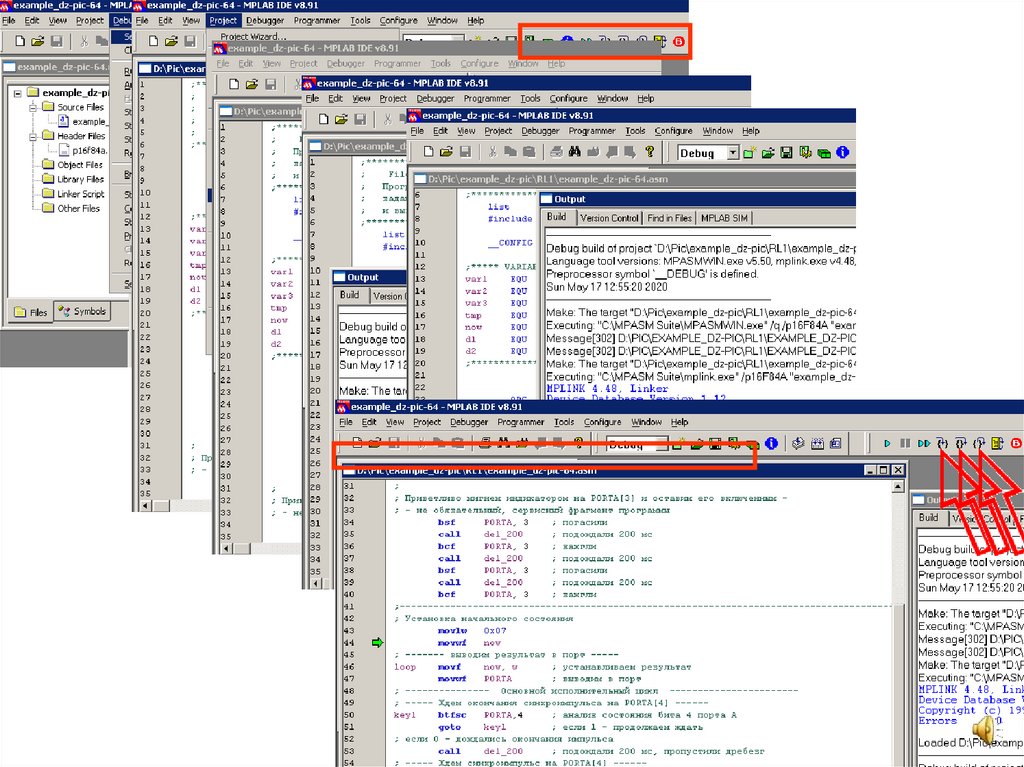The width and height of the screenshot is (1024, 767).
Task: Open the Version Control output tab
Action: click(x=609, y=218)
